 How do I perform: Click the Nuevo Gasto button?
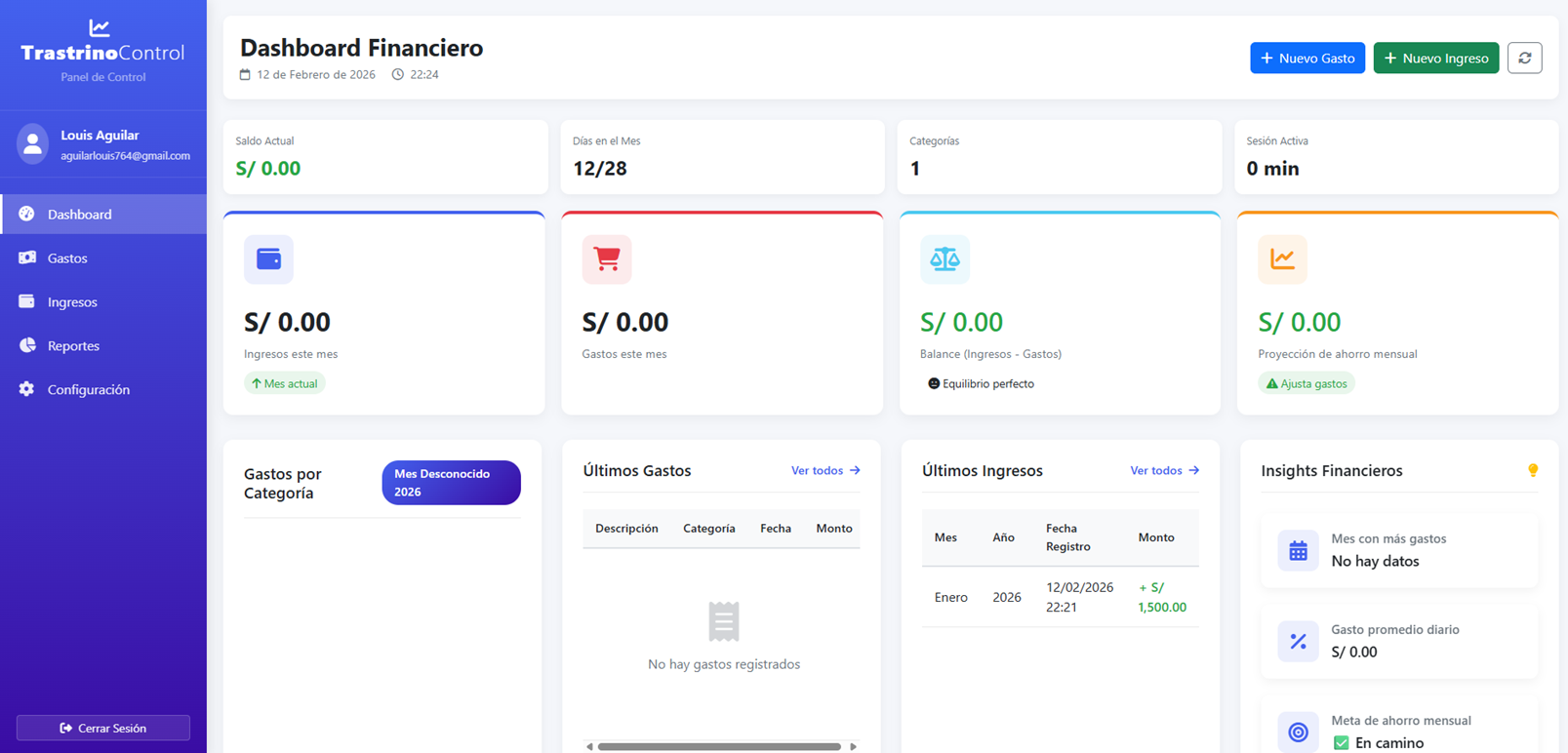1307,59
